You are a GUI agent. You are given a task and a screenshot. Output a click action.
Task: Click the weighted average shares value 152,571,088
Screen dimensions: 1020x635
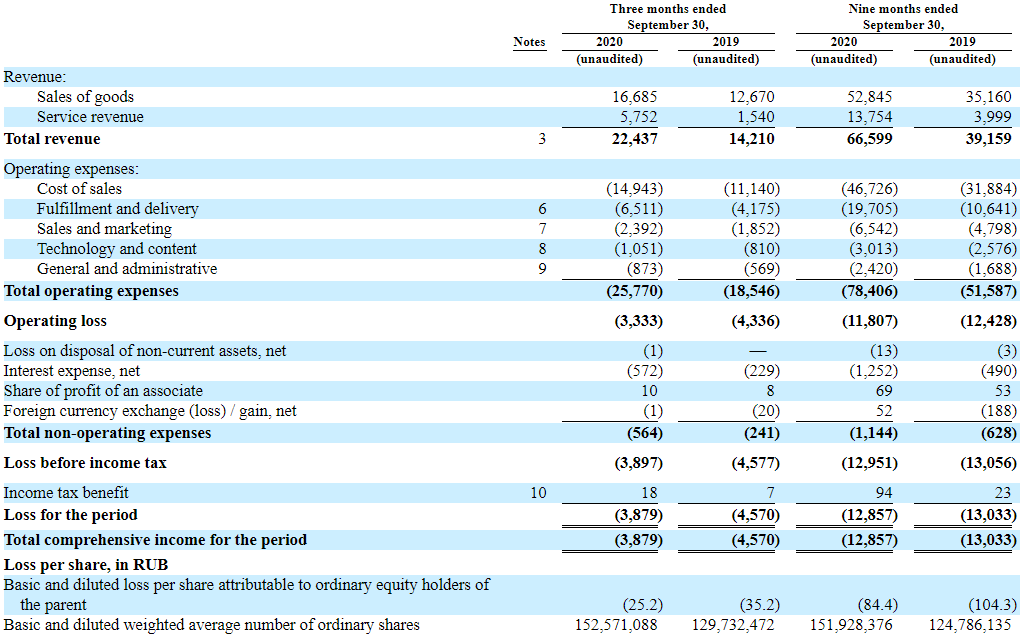click(x=615, y=625)
